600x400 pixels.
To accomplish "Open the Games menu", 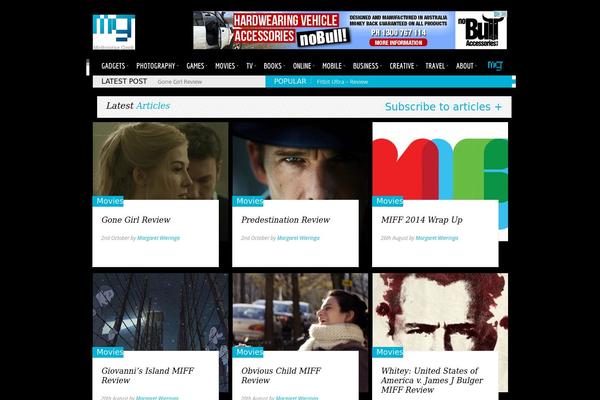I will pyautogui.click(x=196, y=66).
